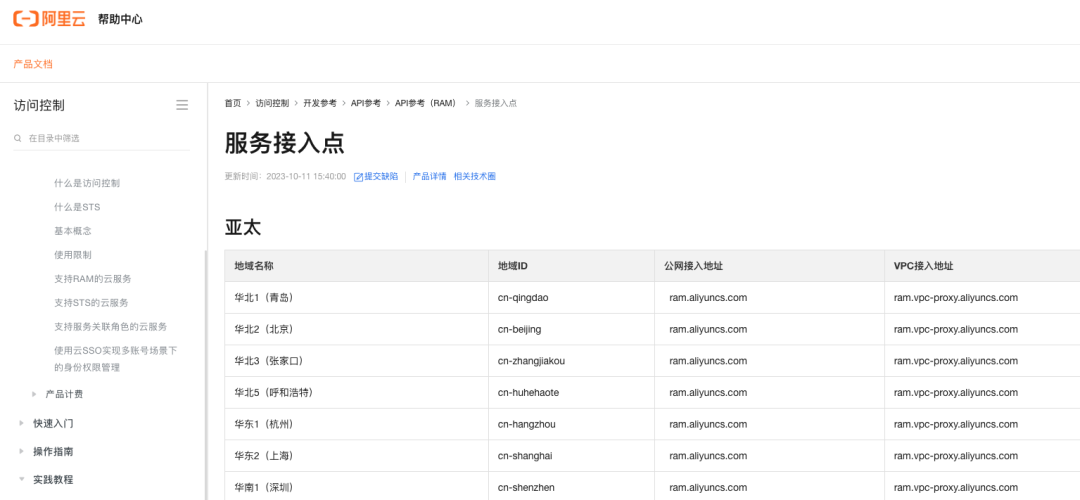The image size is (1080, 500).
Task: Click 操作指南 in sidebar
Action: pyautogui.click(x=53, y=452)
